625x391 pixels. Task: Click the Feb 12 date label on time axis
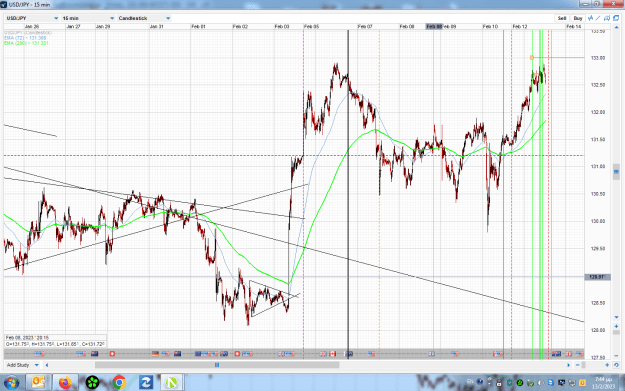point(520,26)
